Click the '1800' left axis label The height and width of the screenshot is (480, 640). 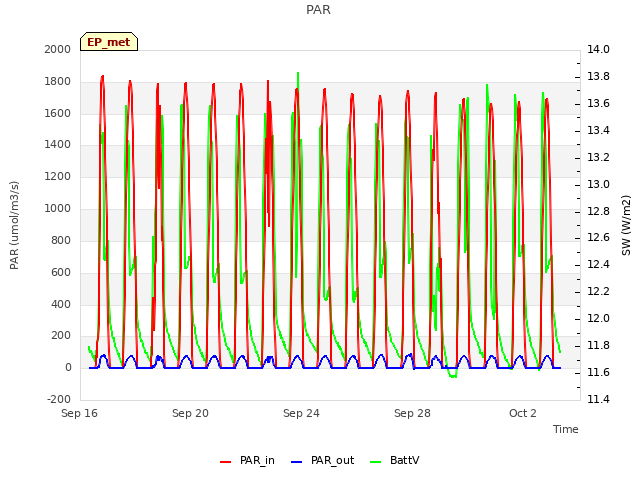tap(58, 81)
